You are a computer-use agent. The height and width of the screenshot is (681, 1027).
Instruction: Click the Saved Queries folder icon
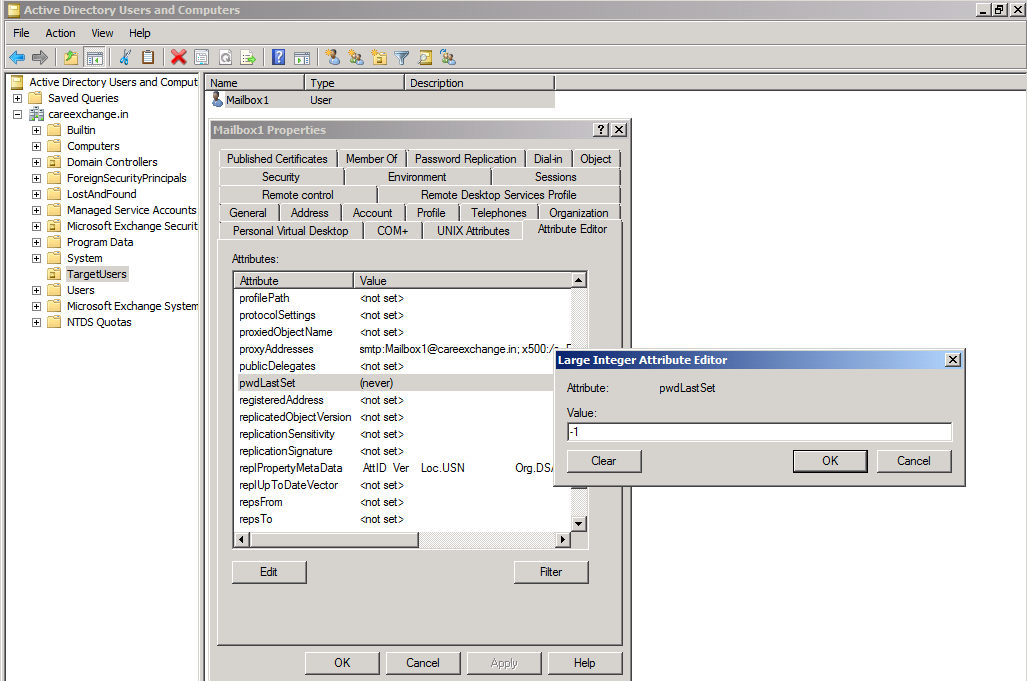(x=35, y=98)
